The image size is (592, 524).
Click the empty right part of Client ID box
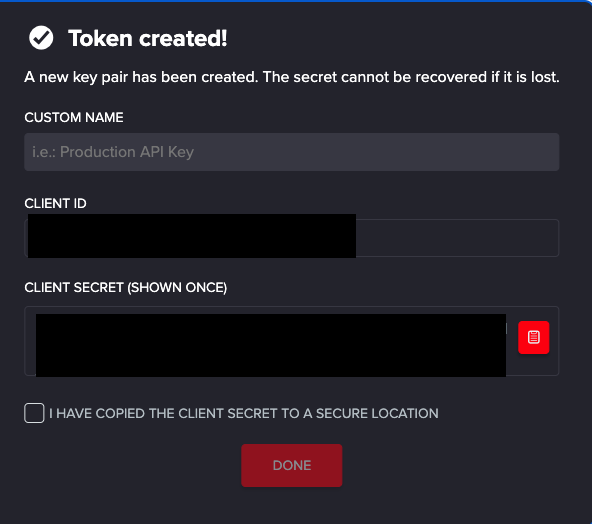click(x=457, y=238)
